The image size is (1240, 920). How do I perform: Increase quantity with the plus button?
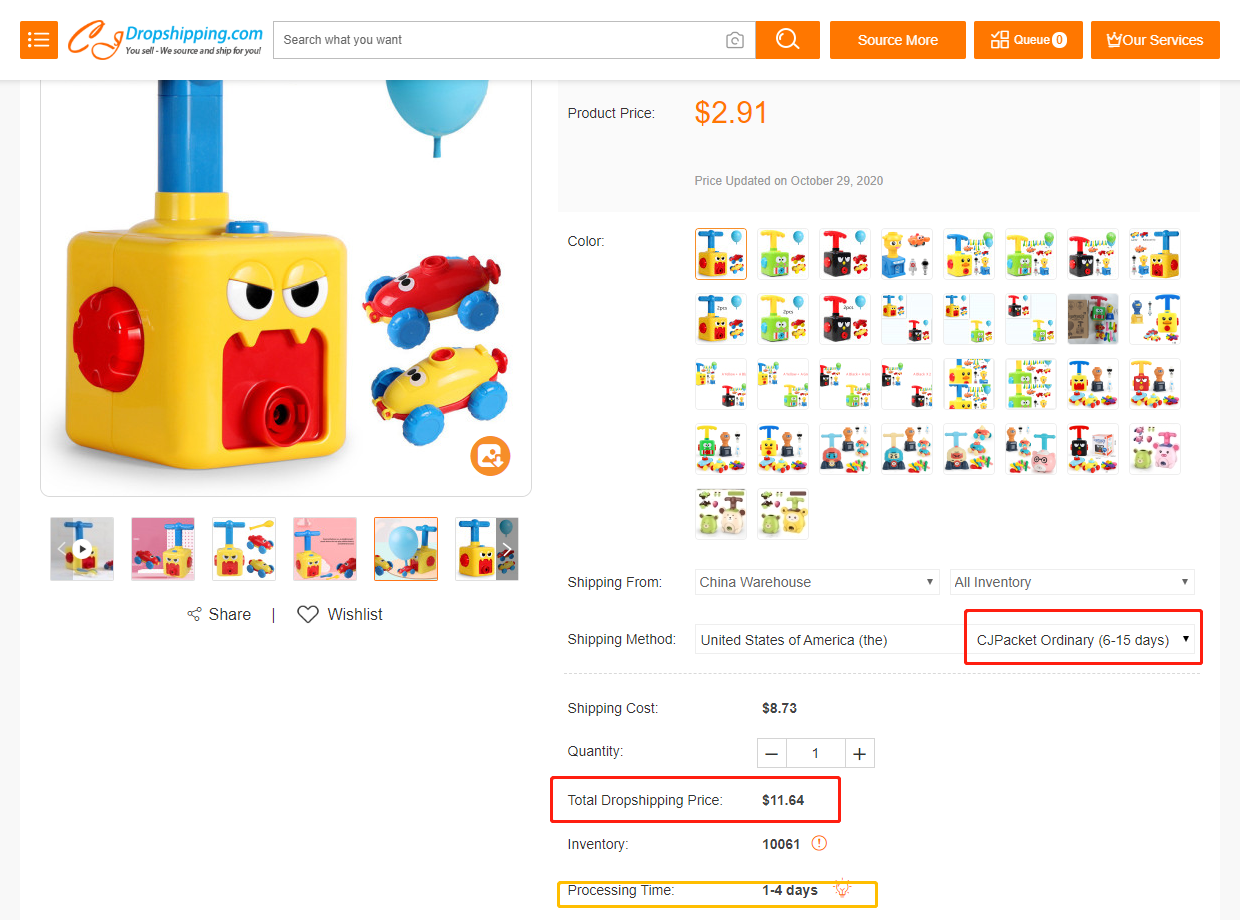859,753
